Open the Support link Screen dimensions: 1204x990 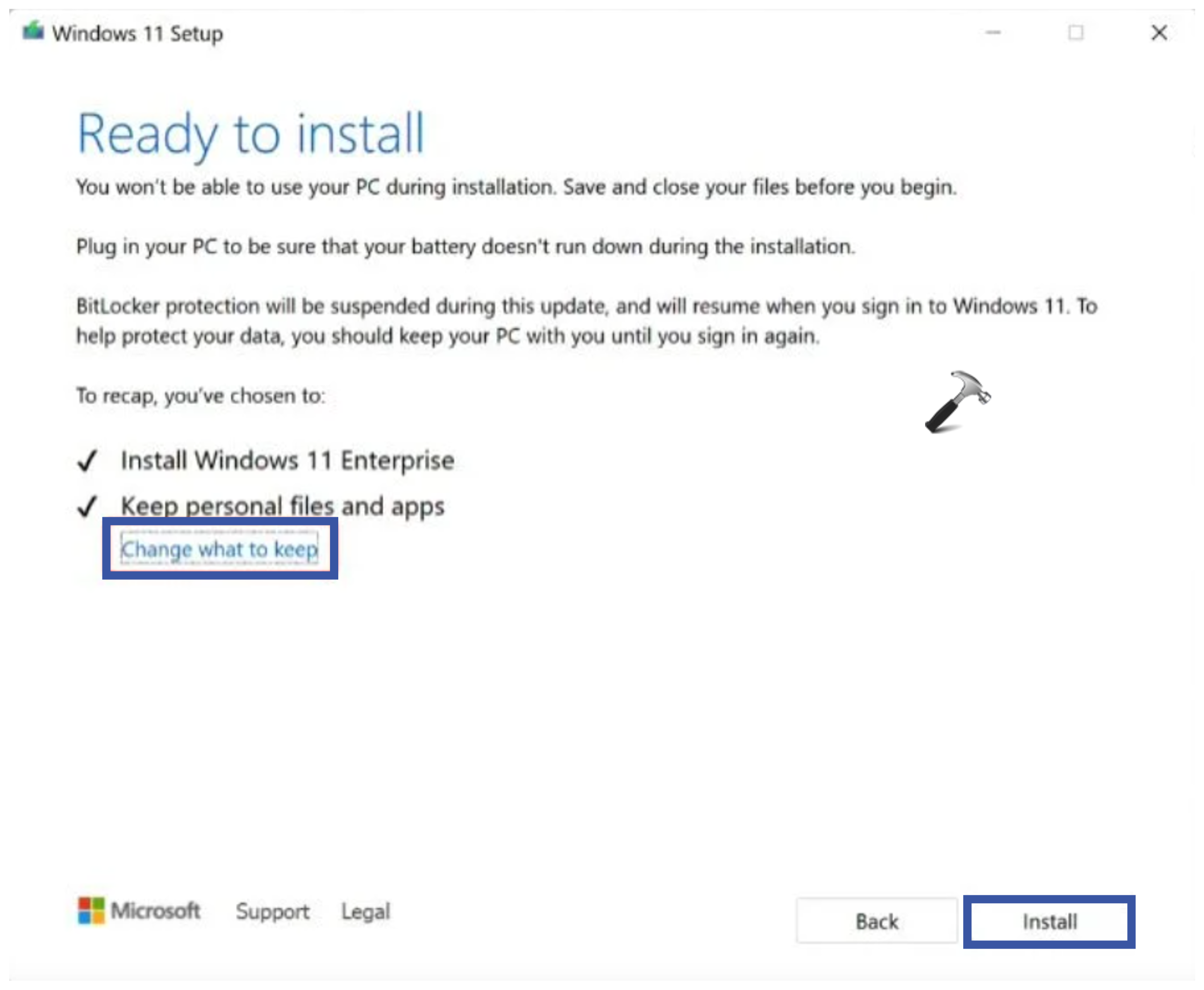[273, 911]
